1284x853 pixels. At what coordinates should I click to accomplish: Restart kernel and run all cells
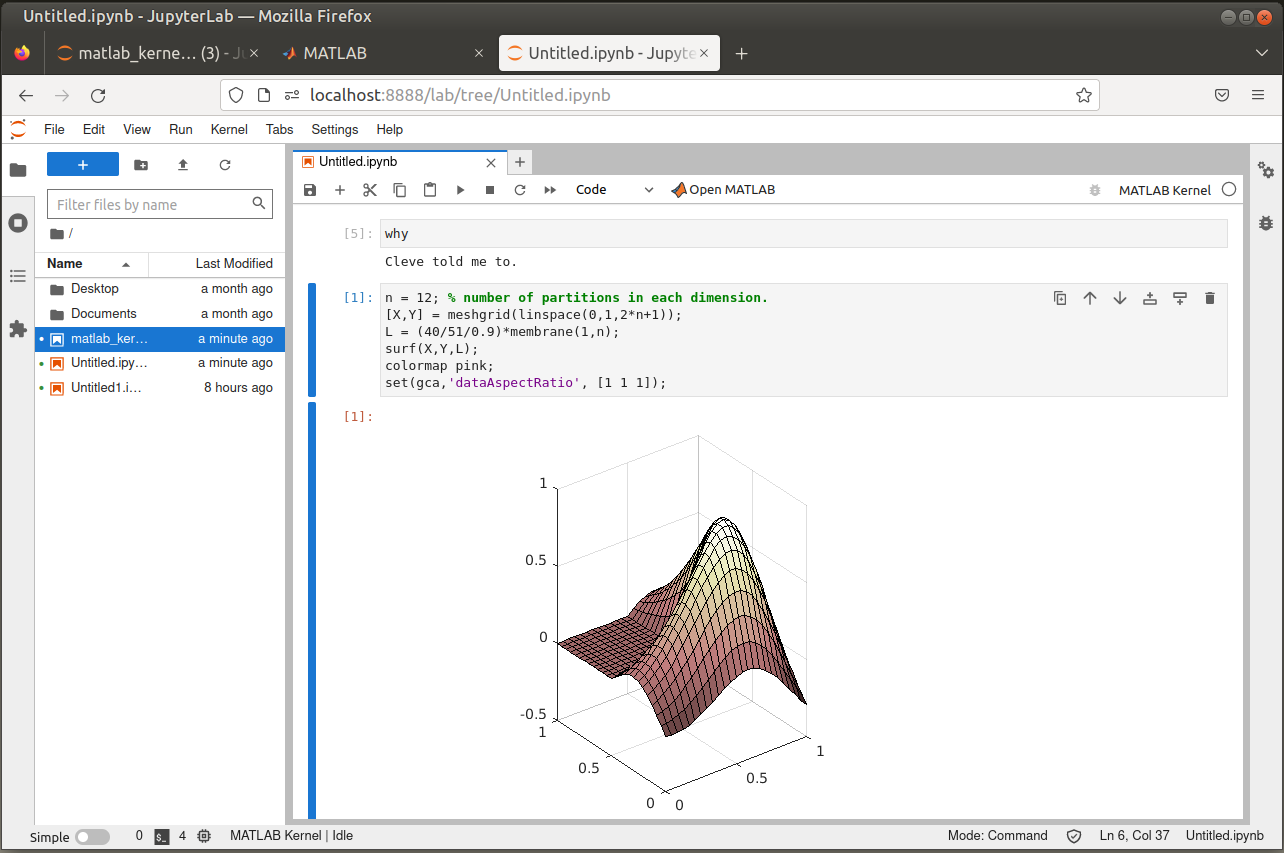550,190
